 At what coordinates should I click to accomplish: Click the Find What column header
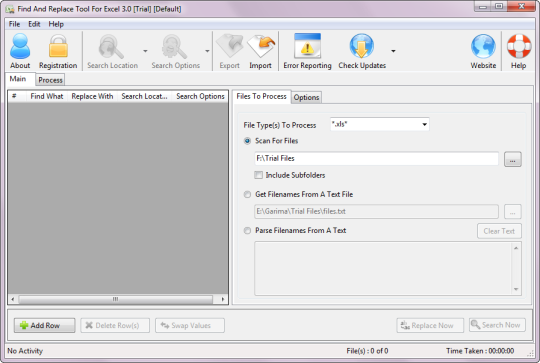[47, 96]
